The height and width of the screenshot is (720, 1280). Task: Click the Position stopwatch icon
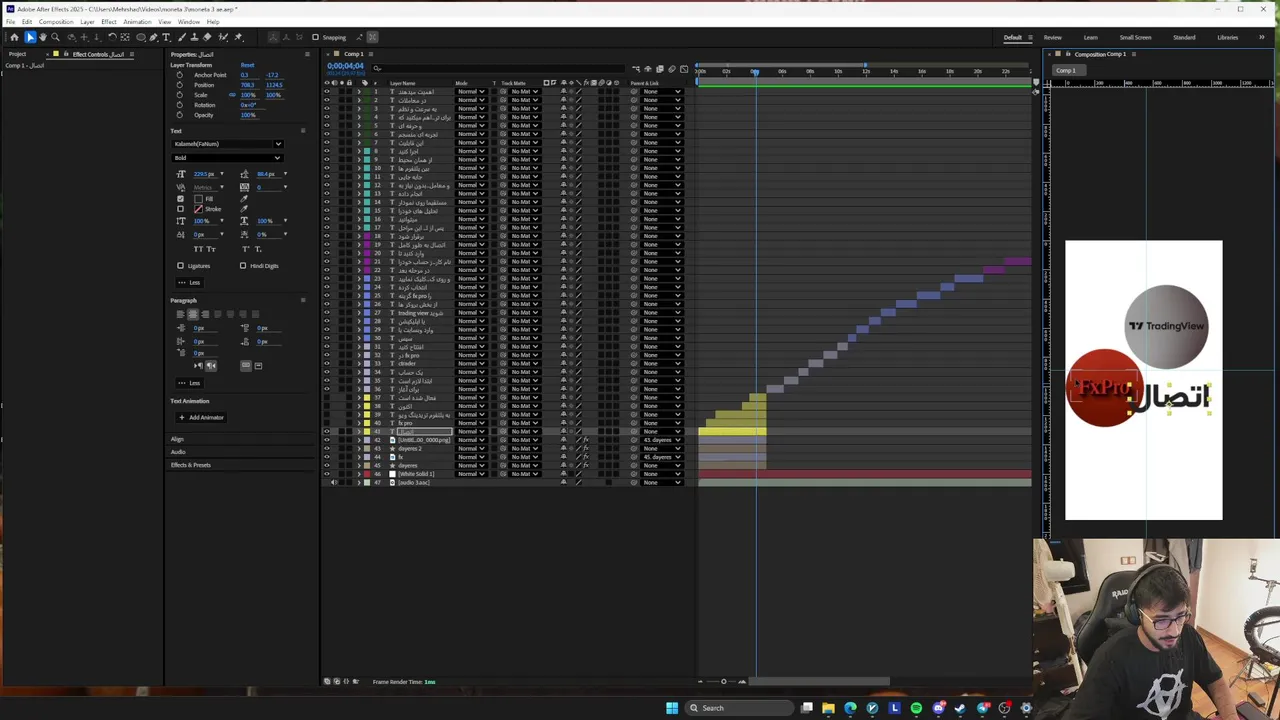click(x=180, y=85)
